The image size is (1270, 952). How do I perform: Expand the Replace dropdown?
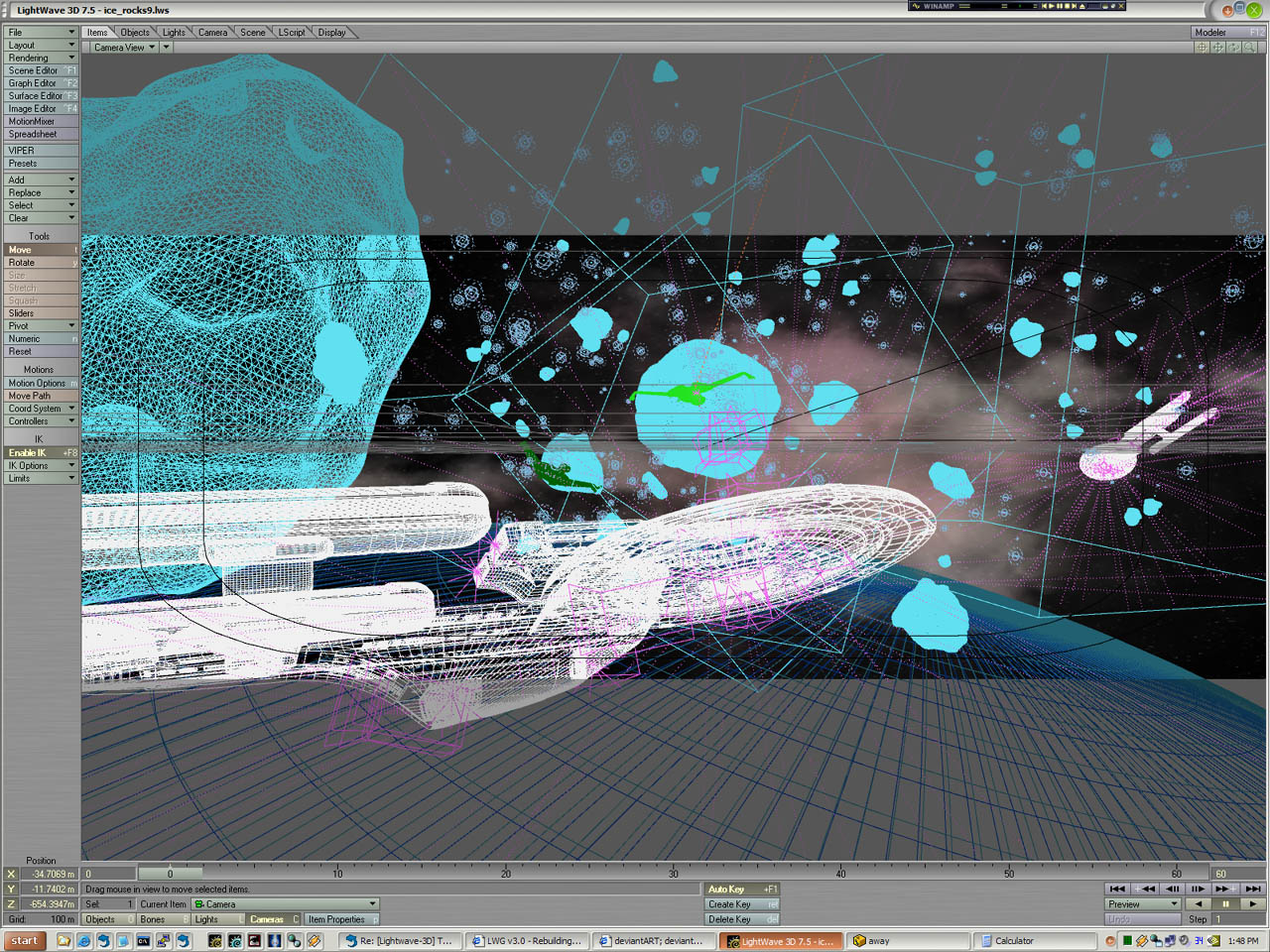[x=41, y=192]
